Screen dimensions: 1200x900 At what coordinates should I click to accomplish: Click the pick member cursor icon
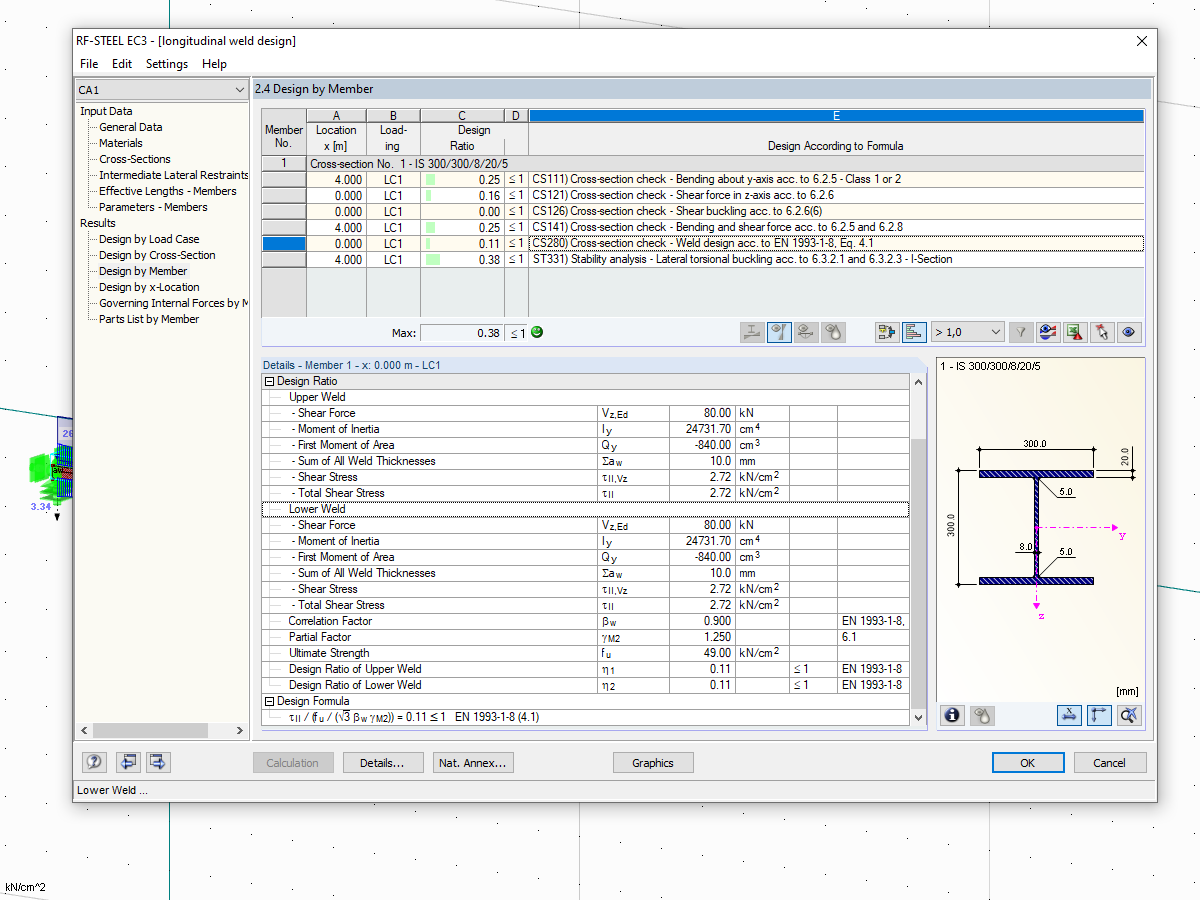click(x=1102, y=333)
